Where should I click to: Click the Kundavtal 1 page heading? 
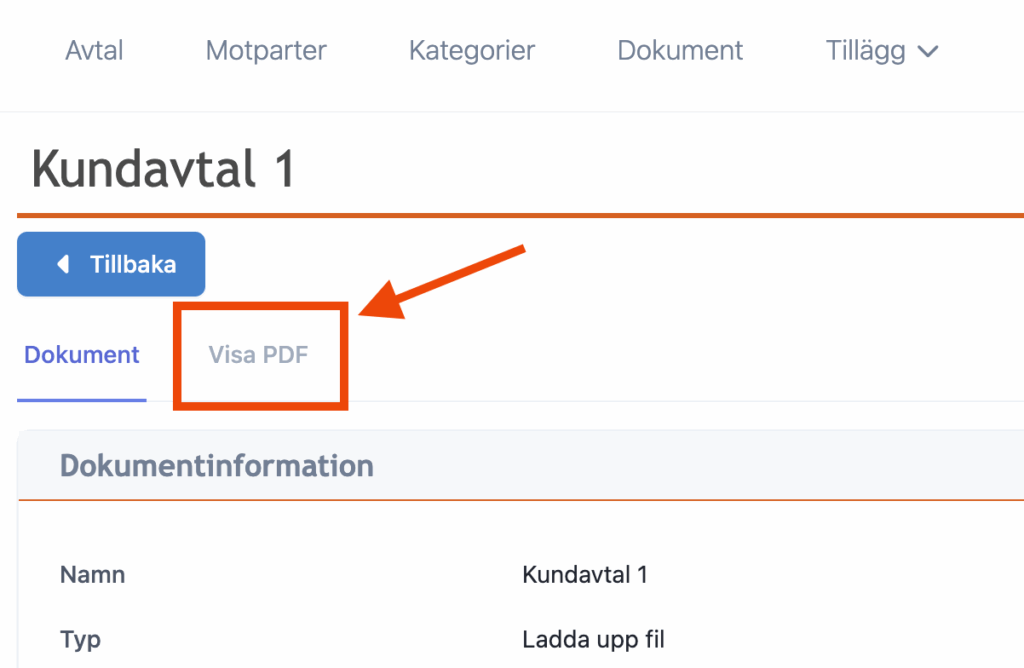click(164, 168)
